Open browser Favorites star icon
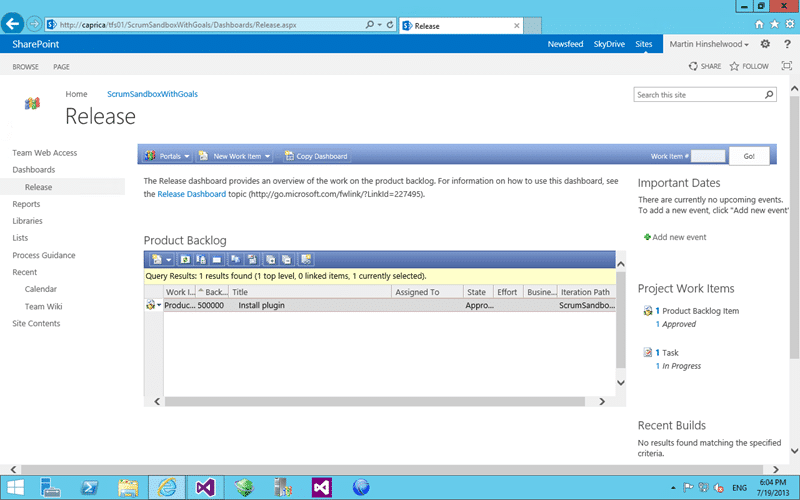 [774, 24]
